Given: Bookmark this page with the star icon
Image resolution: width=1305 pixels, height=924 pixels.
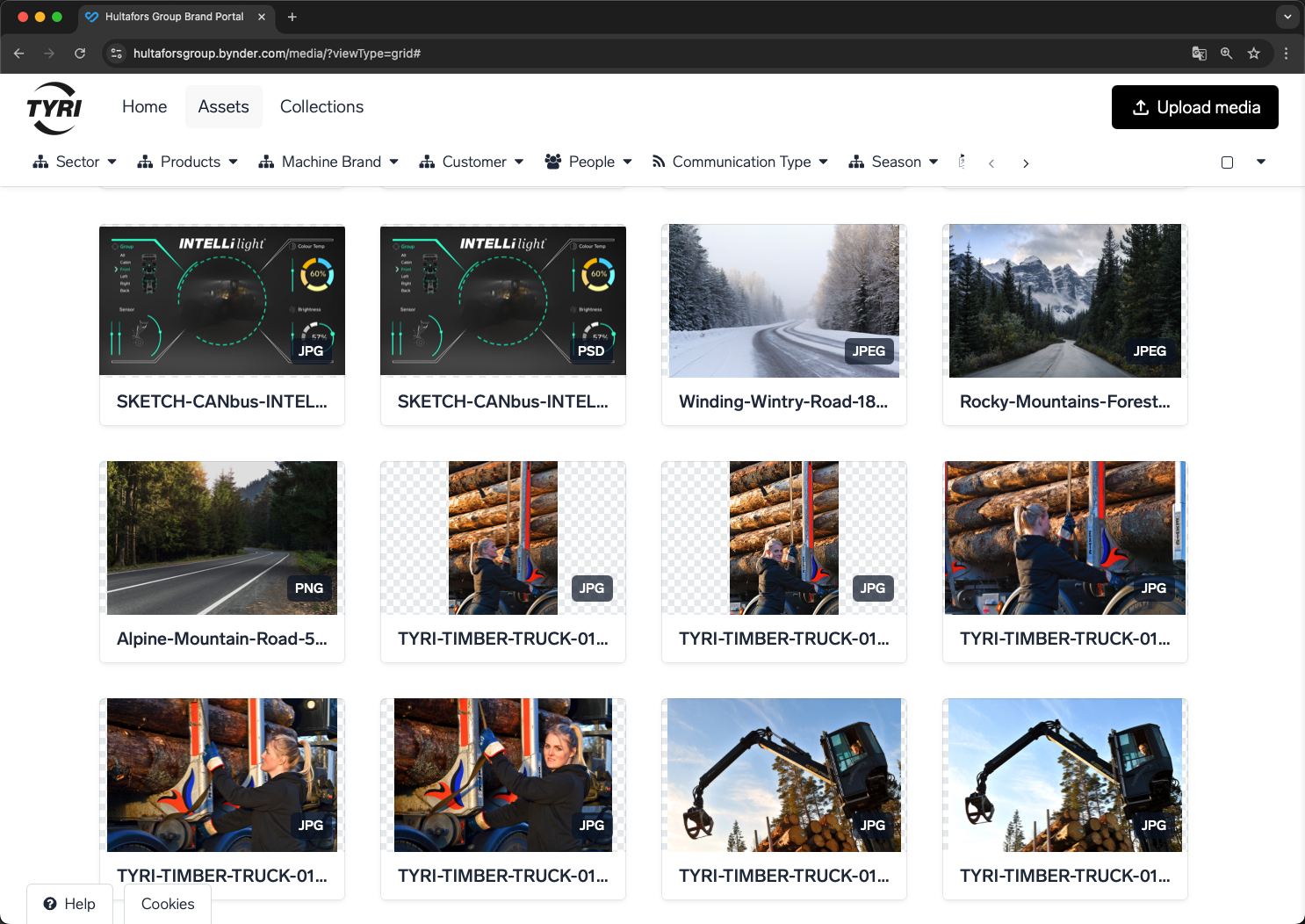Looking at the screenshot, I should click(x=1254, y=54).
